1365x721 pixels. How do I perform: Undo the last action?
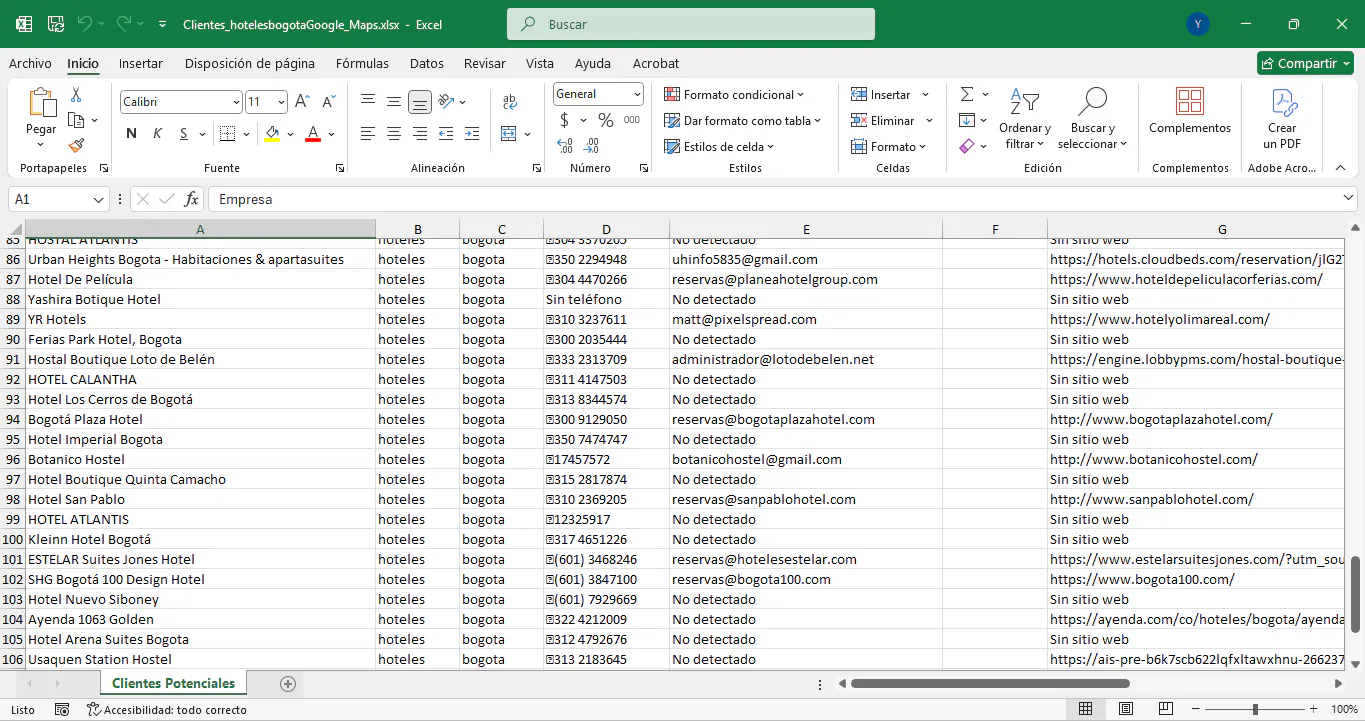pos(85,24)
